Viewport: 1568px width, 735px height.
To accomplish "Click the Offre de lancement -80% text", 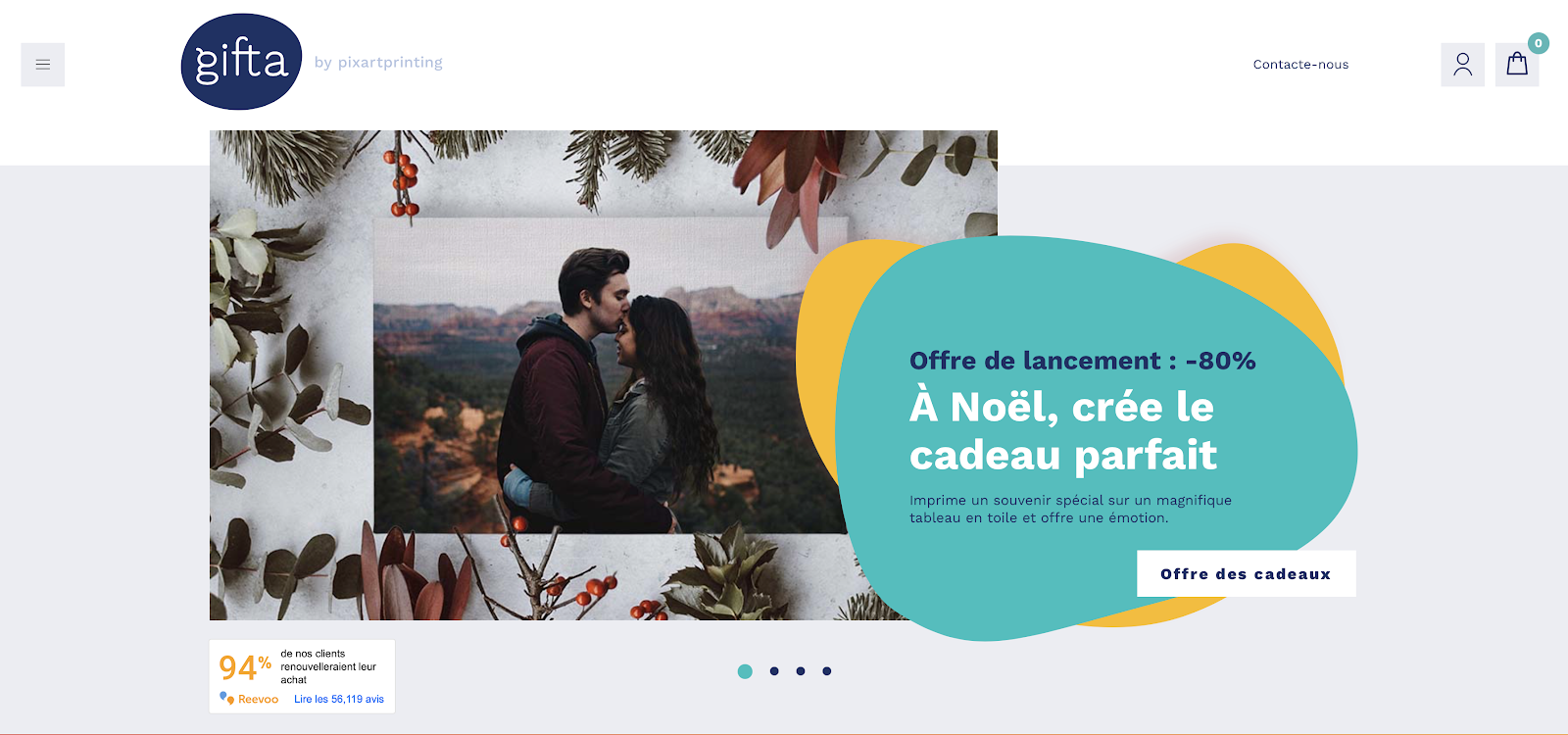I will click(1083, 361).
